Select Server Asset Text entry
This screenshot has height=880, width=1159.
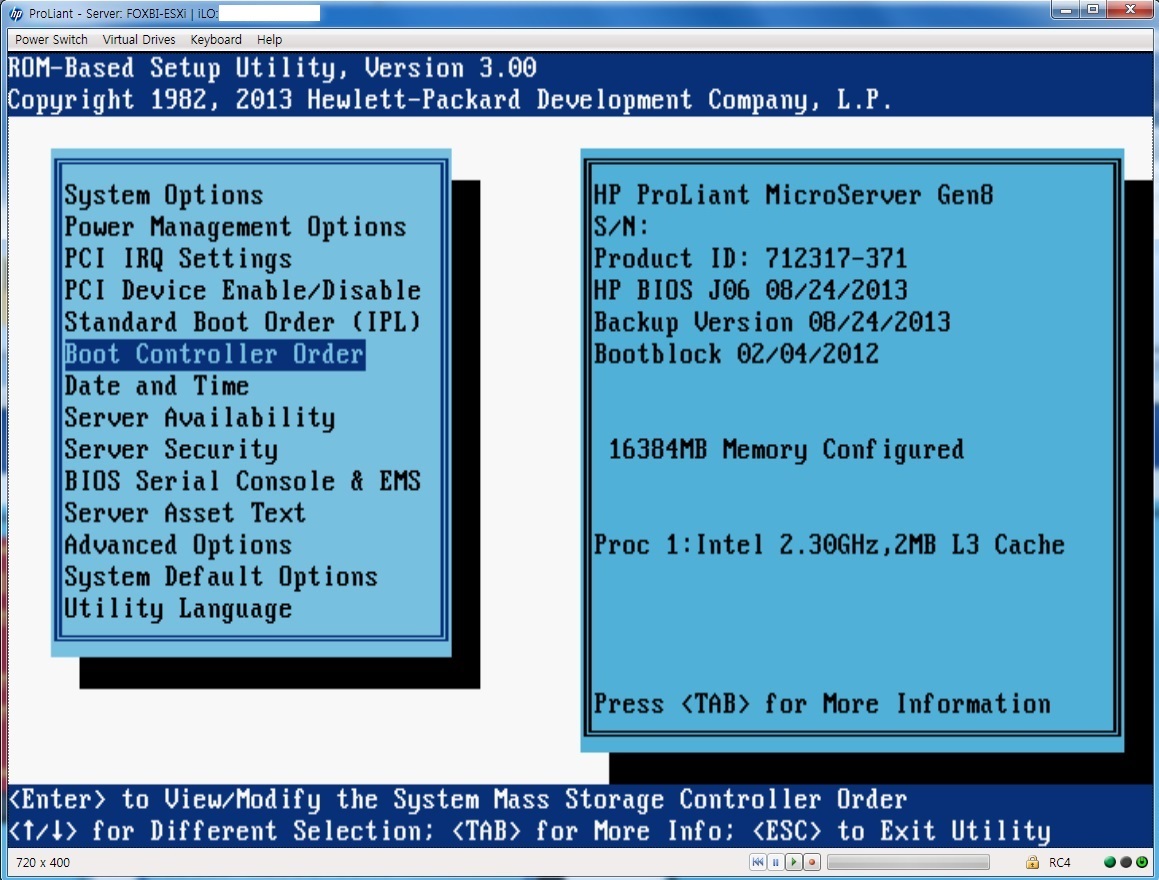185,513
